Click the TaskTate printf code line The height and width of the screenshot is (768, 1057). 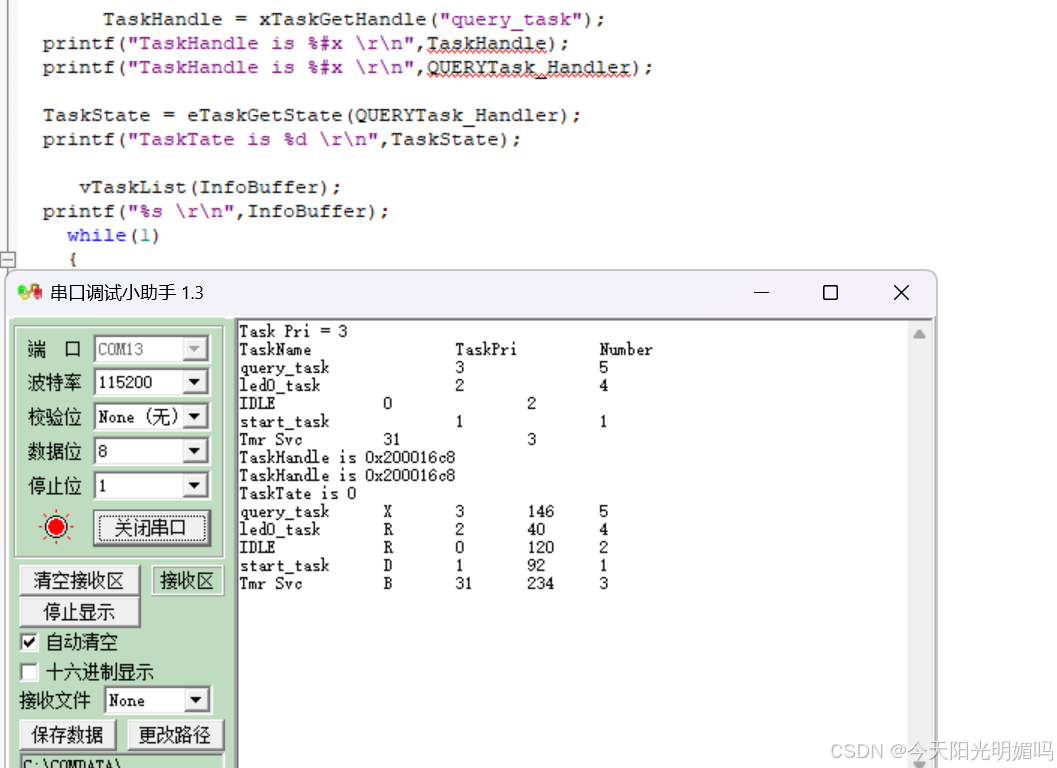coord(281,140)
